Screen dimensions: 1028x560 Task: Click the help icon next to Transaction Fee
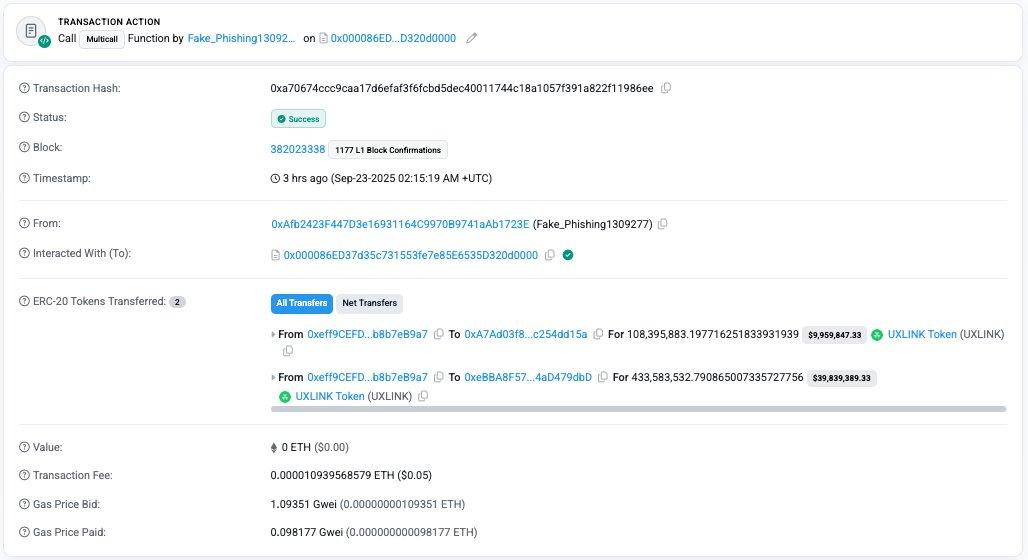tap(24, 475)
